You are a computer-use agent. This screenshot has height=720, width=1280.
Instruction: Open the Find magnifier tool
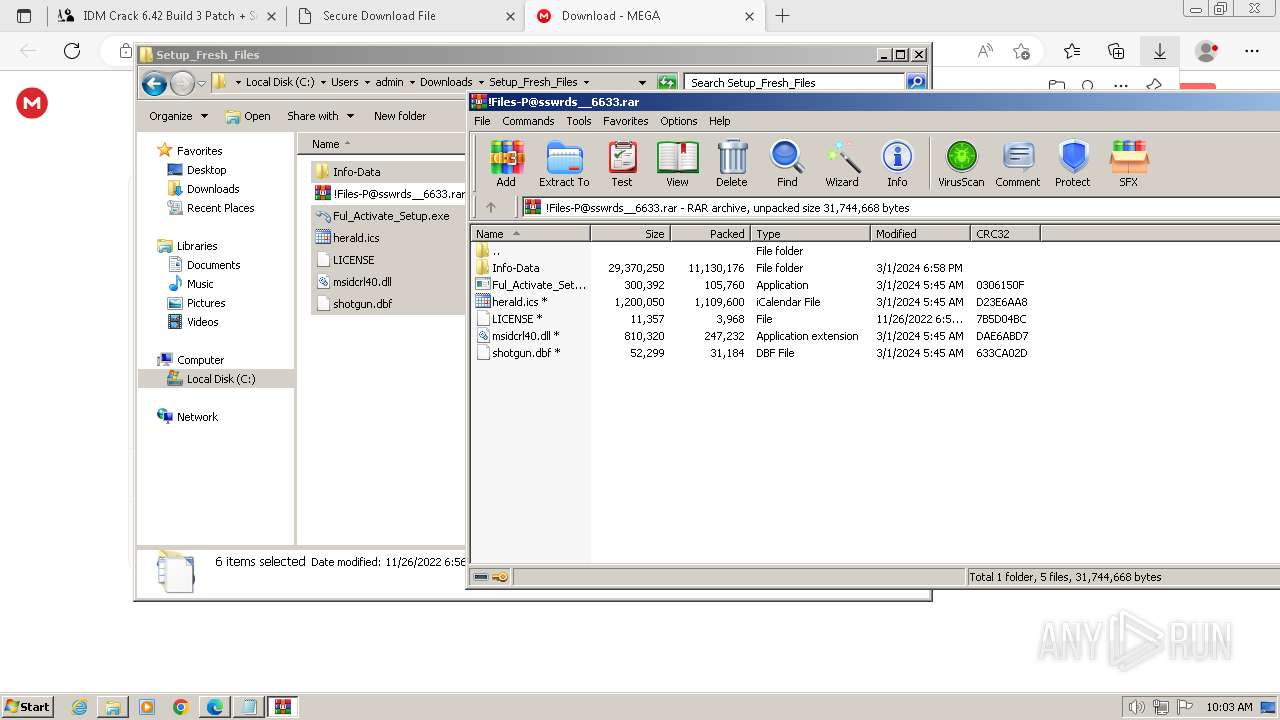click(787, 164)
